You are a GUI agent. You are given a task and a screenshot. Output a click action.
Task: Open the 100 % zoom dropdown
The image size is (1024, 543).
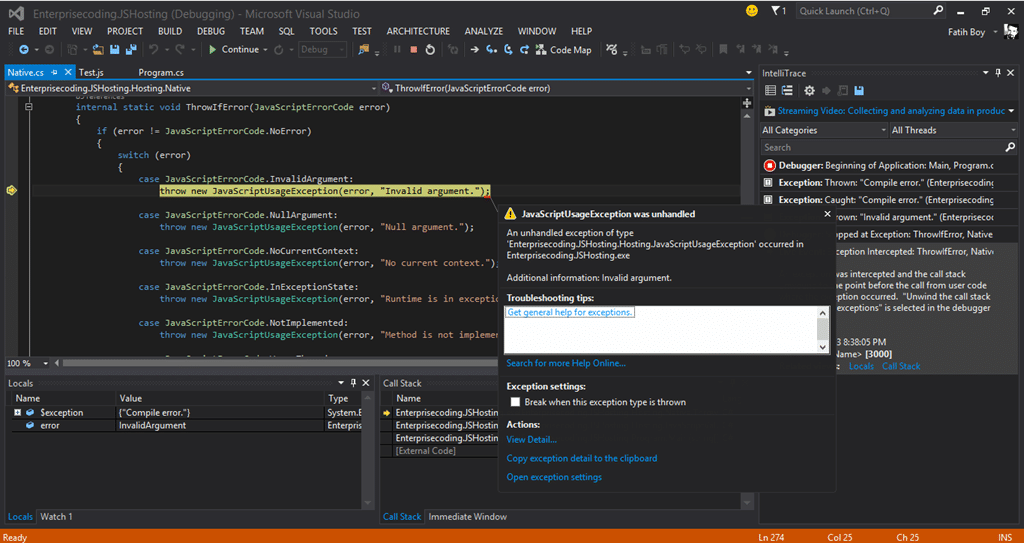click(x=46, y=363)
